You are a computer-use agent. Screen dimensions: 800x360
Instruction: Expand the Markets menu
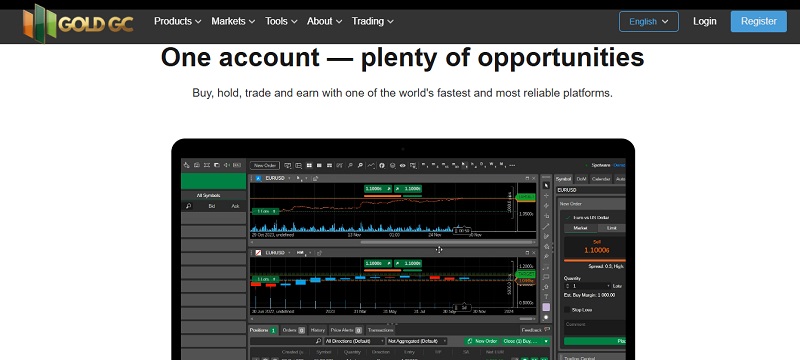[233, 21]
